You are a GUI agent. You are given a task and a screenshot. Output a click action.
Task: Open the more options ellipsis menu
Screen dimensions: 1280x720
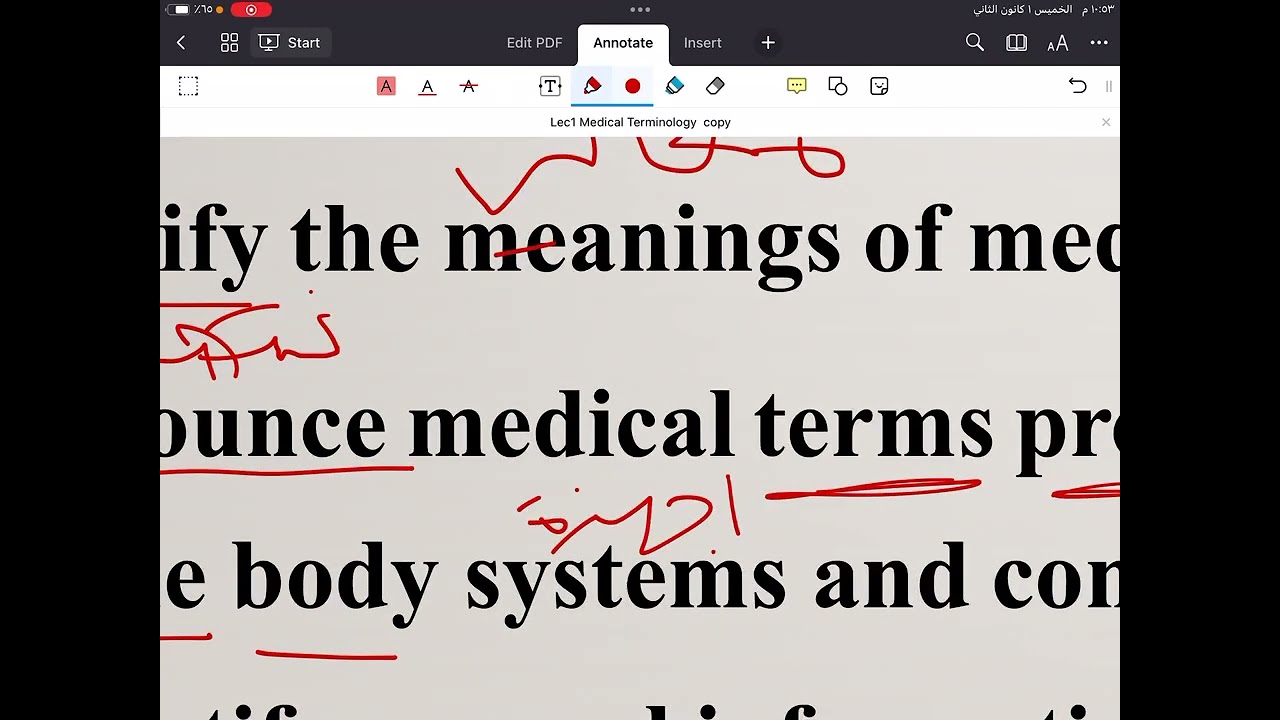coord(1099,43)
